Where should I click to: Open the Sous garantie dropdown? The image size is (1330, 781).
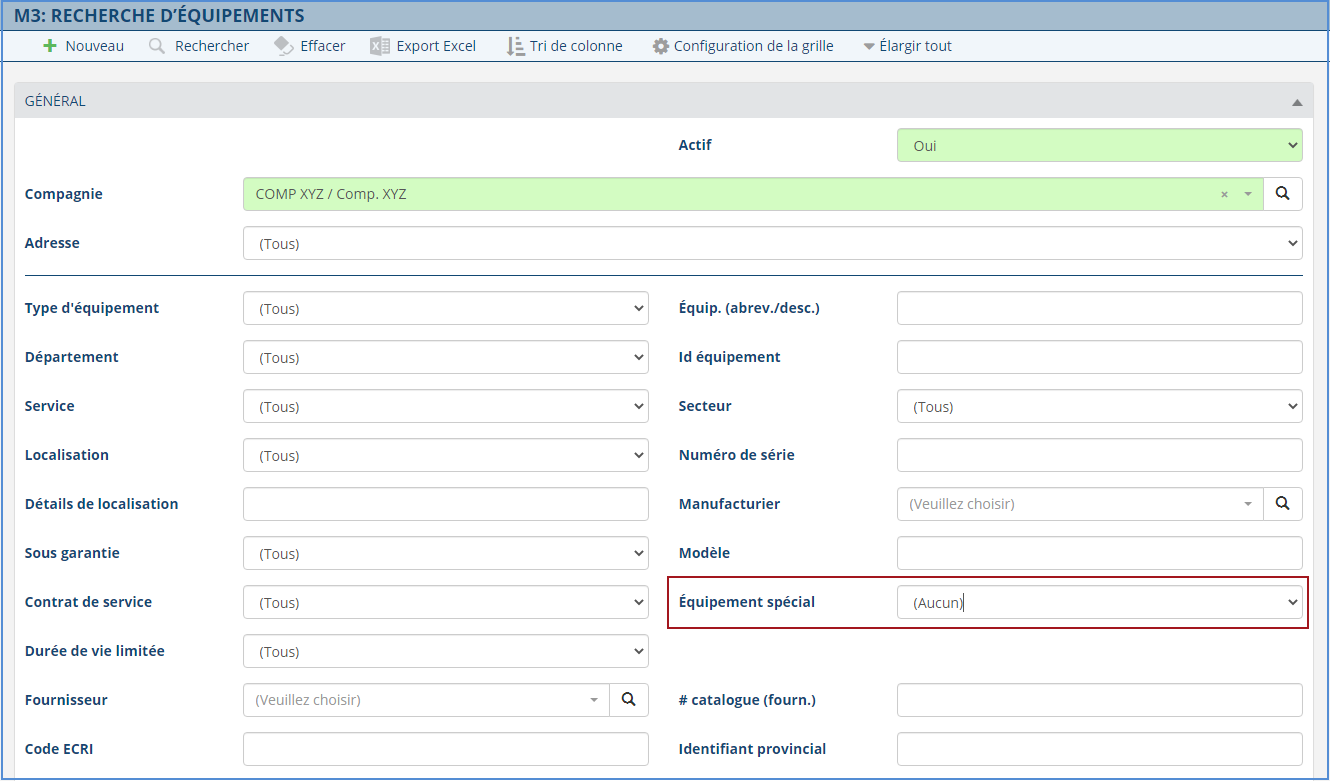[446, 553]
